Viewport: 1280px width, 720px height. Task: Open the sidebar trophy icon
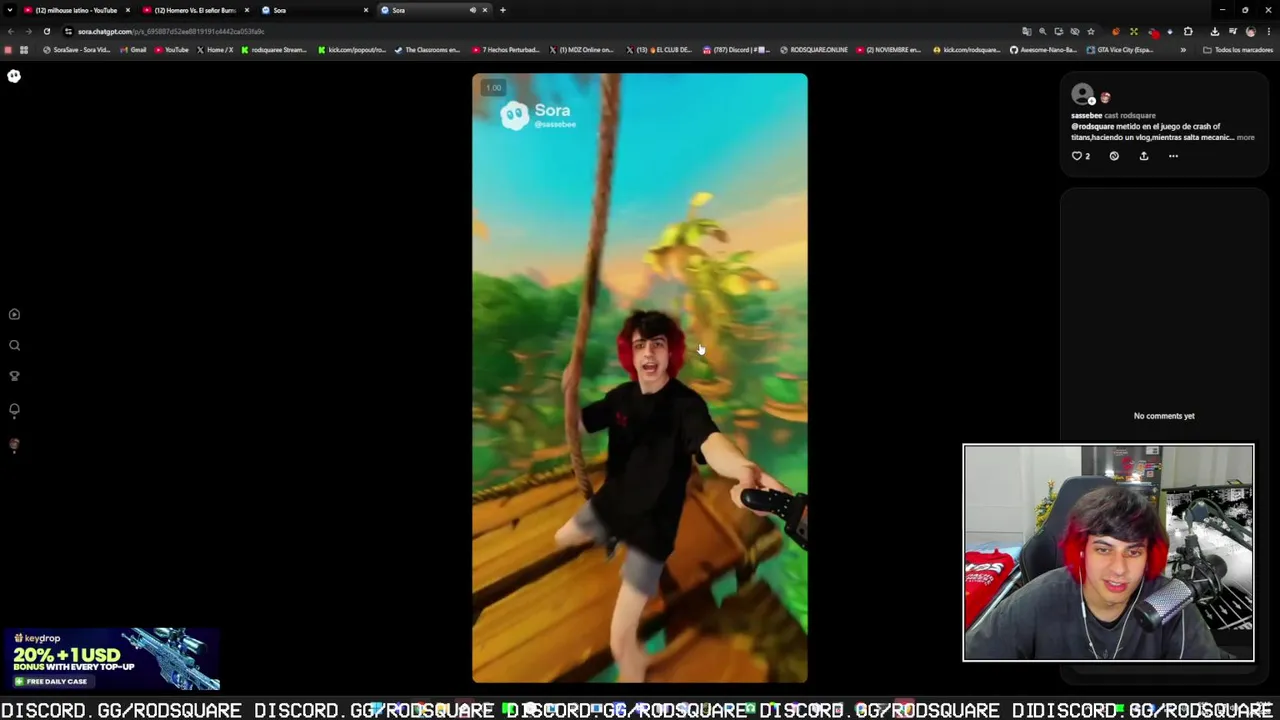(x=14, y=376)
